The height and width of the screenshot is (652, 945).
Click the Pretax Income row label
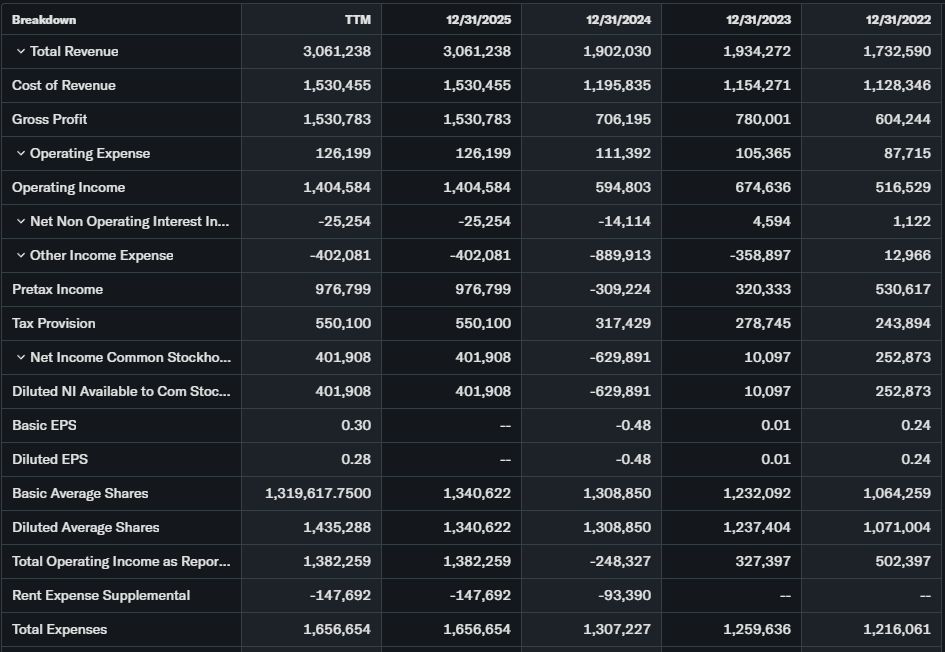point(58,290)
